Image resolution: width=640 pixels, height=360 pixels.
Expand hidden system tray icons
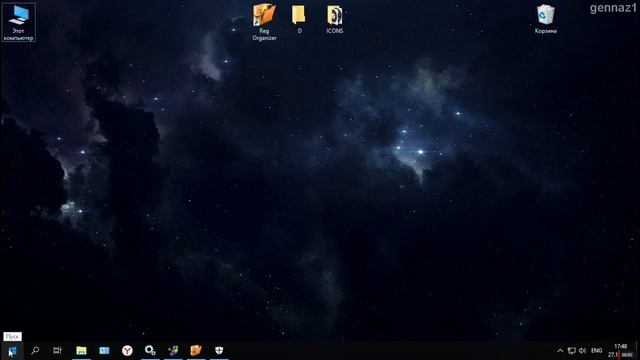click(560, 351)
